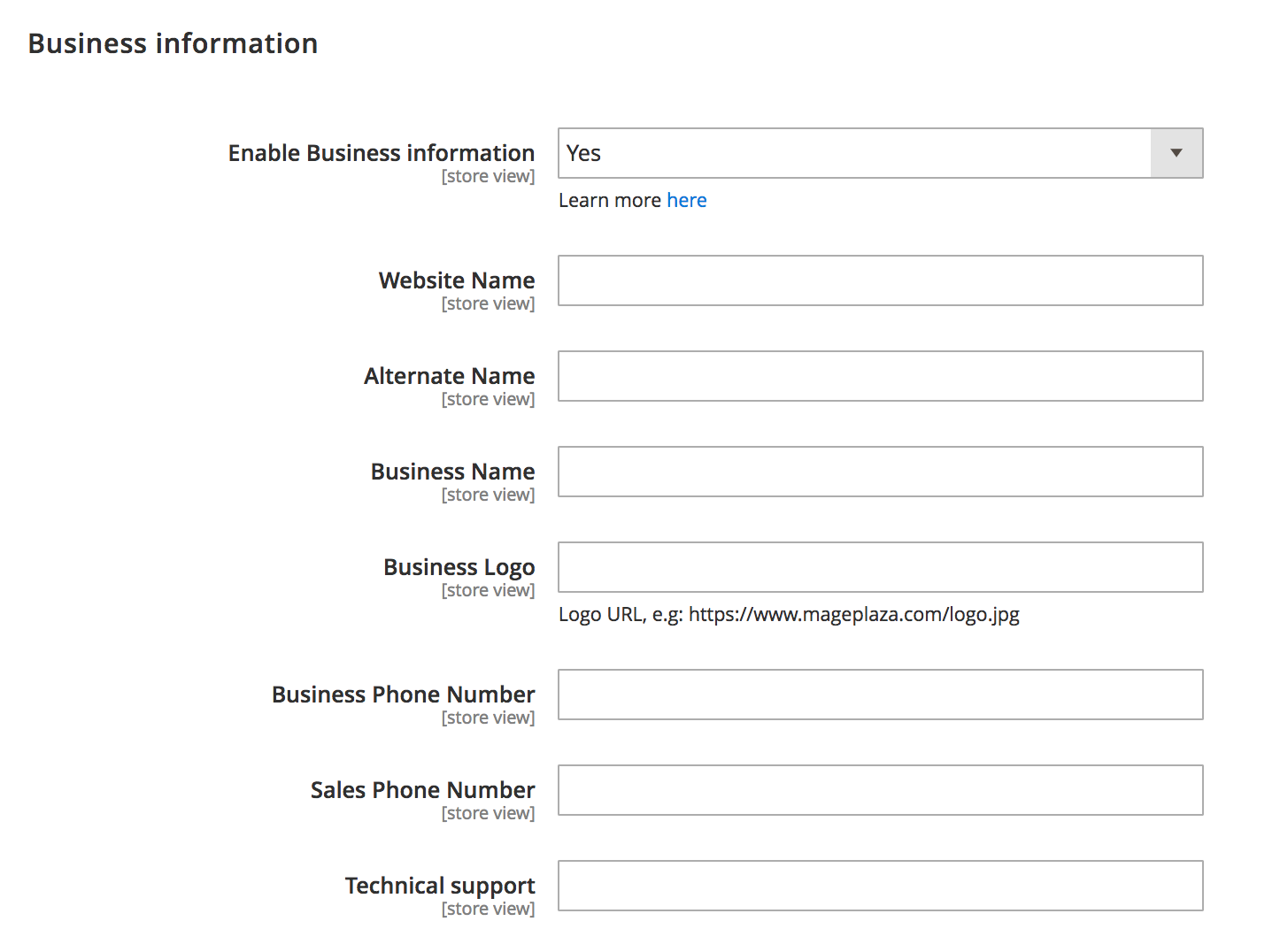Click the Enable Business information dropdown arrow
1280x952 pixels.
[x=1176, y=153]
